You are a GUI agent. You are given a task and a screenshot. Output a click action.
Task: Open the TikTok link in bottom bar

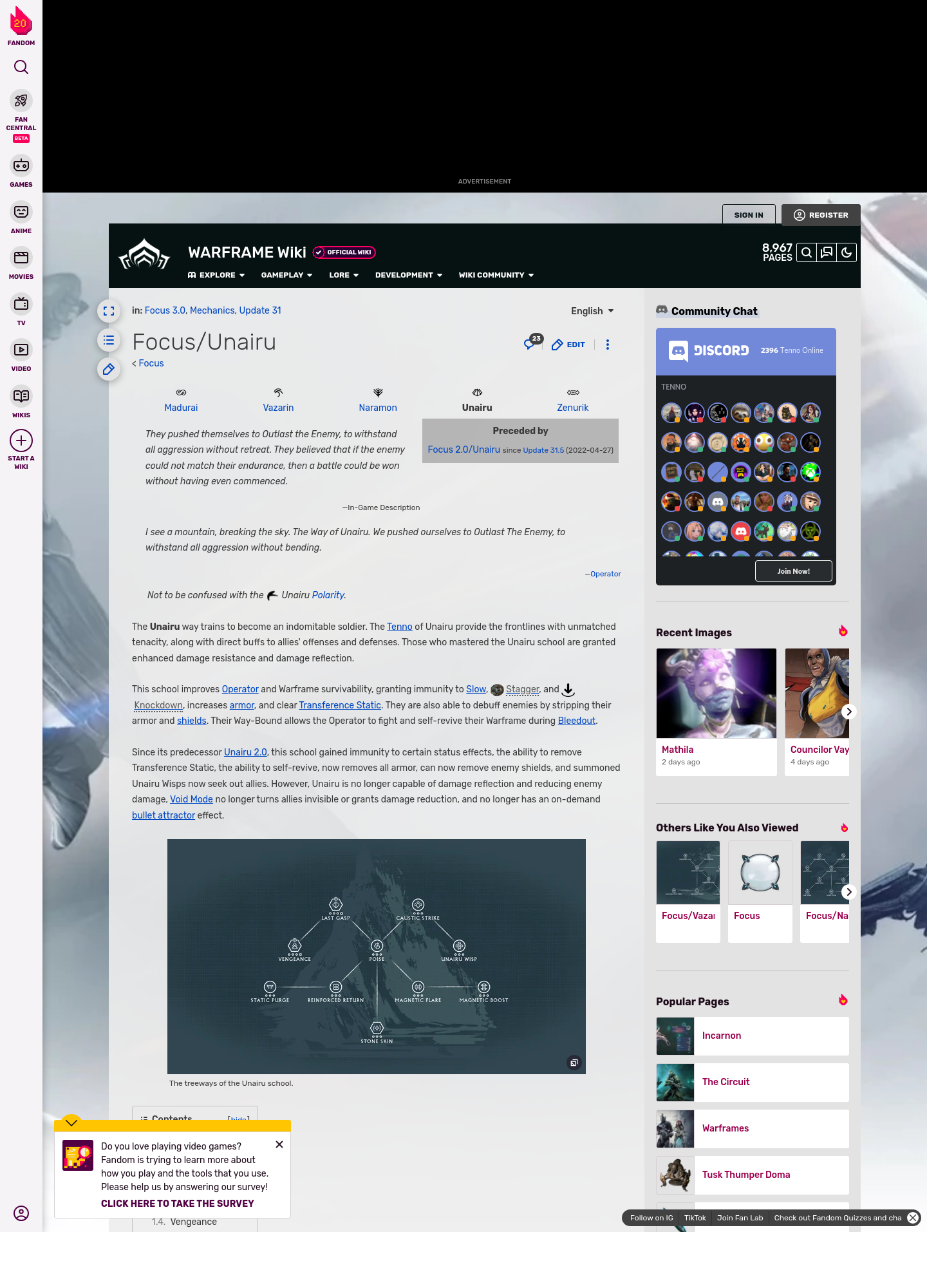coord(695,1218)
